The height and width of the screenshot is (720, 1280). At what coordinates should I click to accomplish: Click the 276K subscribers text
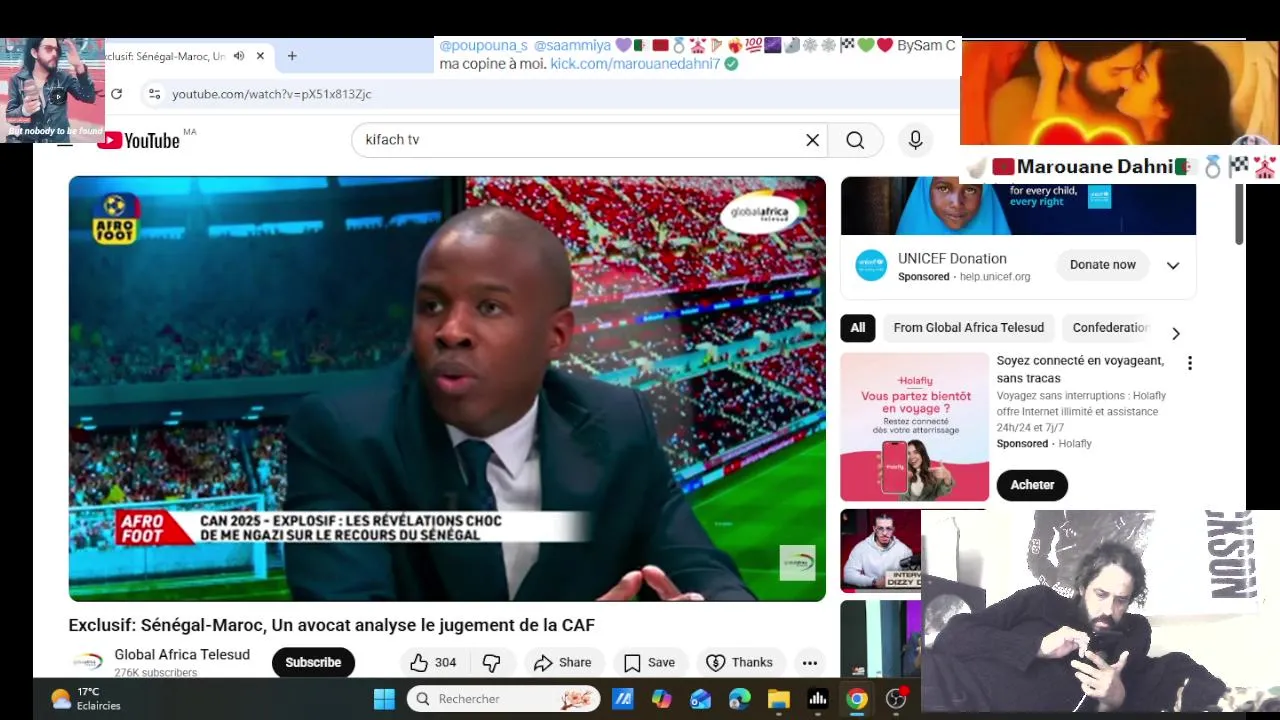[x=155, y=673]
